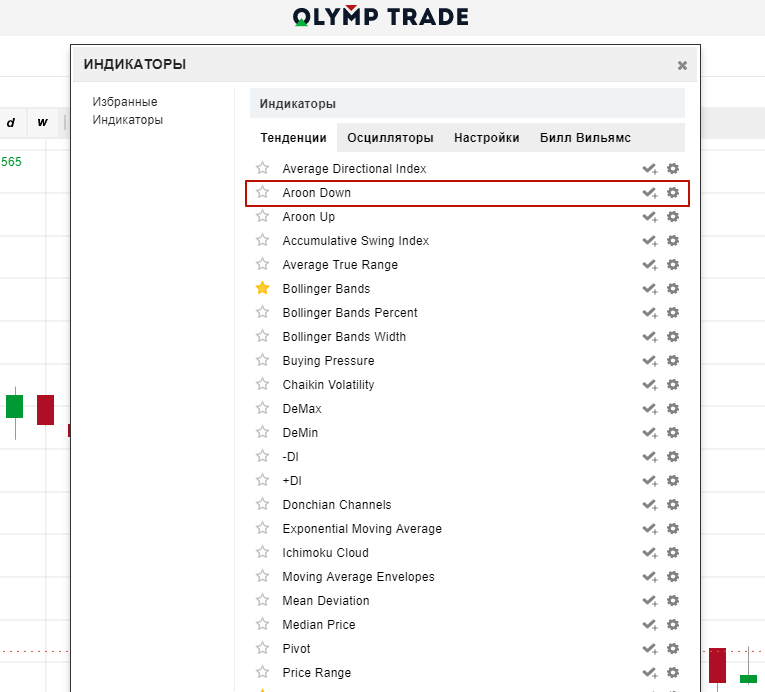The image size is (765, 692).
Task: Mark Median Price as favorite
Action: [263, 624]
